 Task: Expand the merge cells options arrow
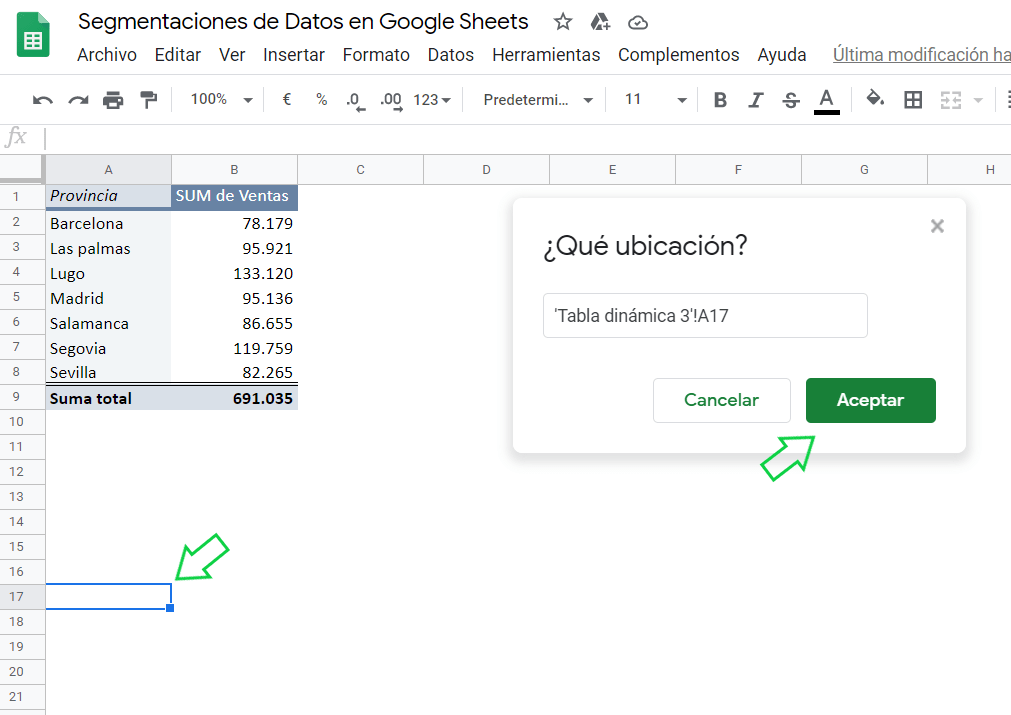click(978, 100)
